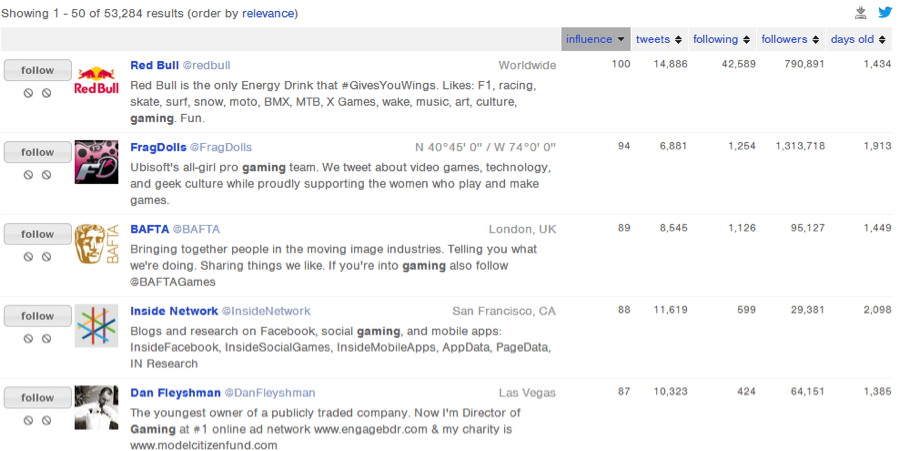The image size is (900, 451).
Task: Sort results by days old column
Action: 859,39
